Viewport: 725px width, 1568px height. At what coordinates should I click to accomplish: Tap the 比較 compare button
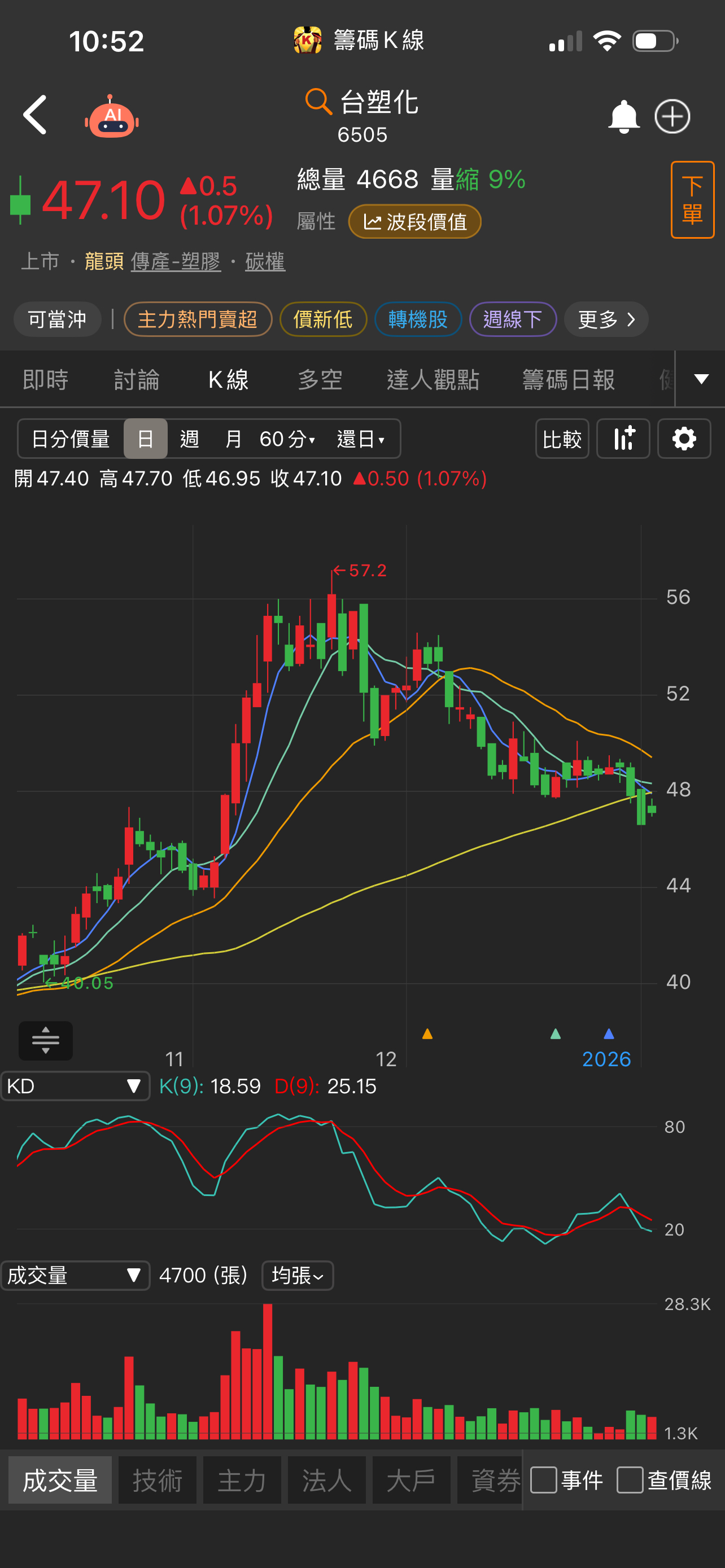562,439
